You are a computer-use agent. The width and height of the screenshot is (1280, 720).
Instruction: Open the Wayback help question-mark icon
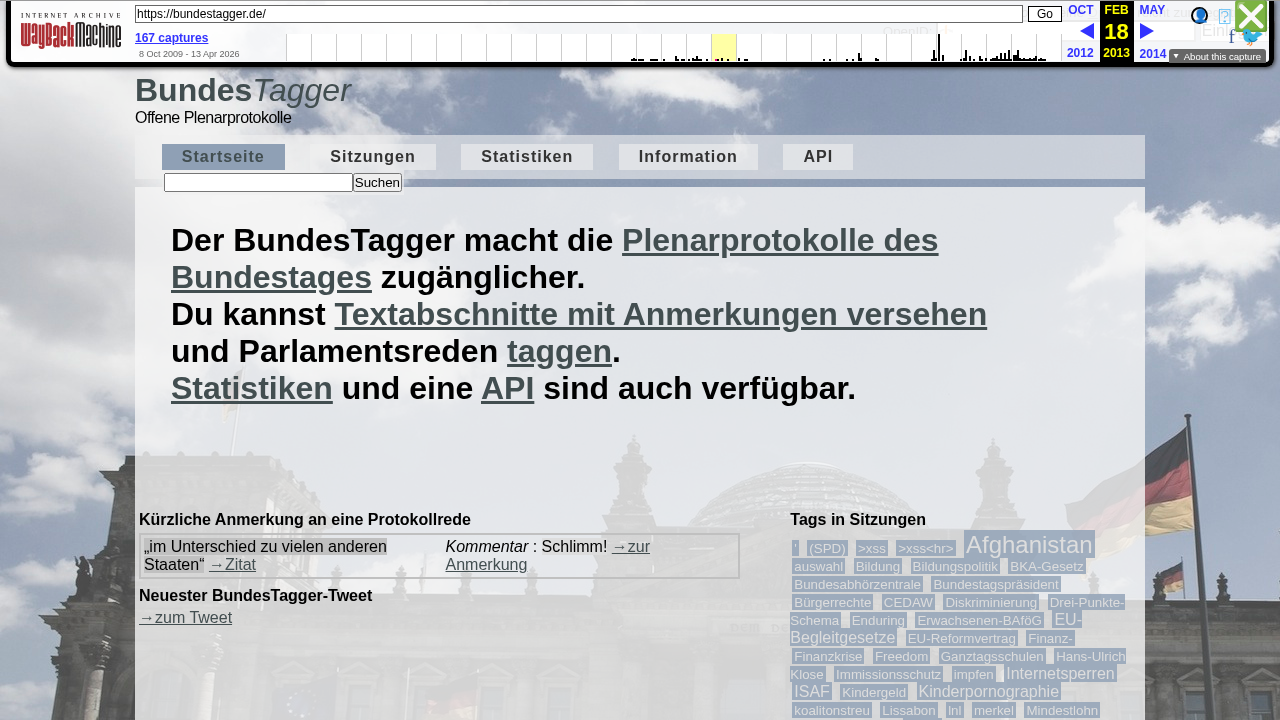1225,16
